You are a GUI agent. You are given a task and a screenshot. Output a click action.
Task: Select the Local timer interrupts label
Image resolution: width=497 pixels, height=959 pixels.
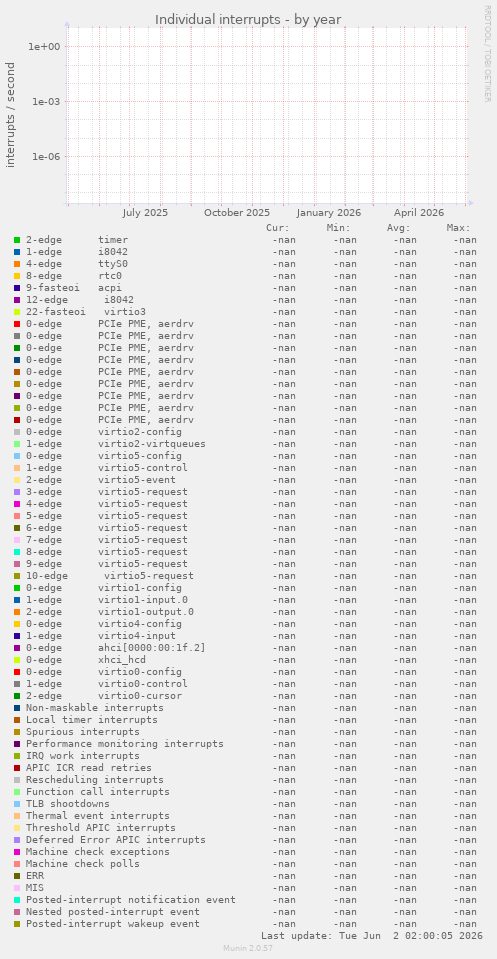click(92, 719)
